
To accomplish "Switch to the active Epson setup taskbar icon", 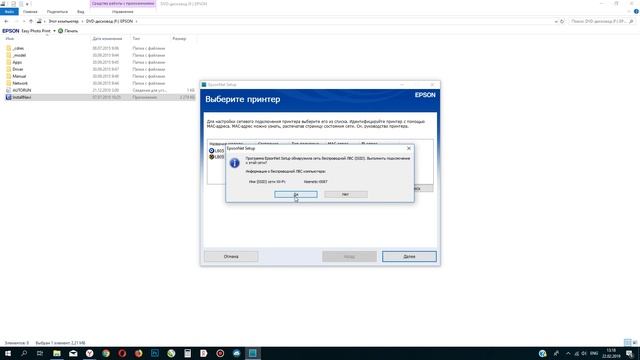I will (x=253, y=353).
